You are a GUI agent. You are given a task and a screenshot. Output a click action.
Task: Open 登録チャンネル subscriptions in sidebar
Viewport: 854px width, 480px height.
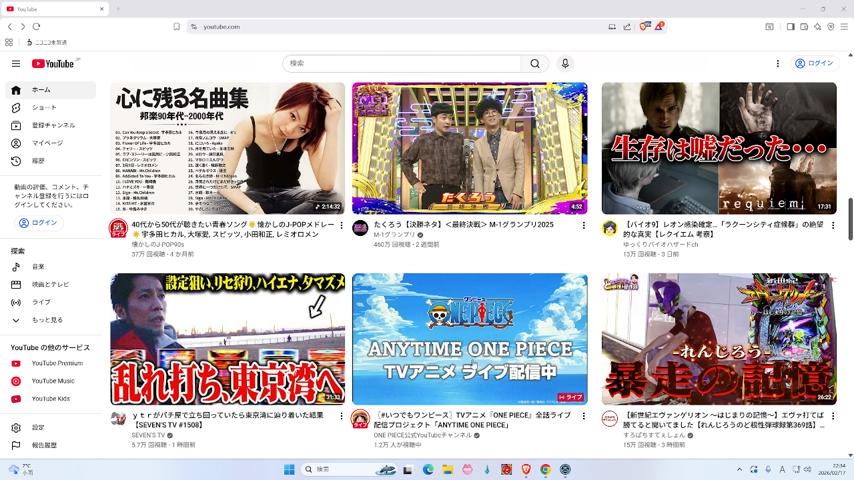coord(51,125)
